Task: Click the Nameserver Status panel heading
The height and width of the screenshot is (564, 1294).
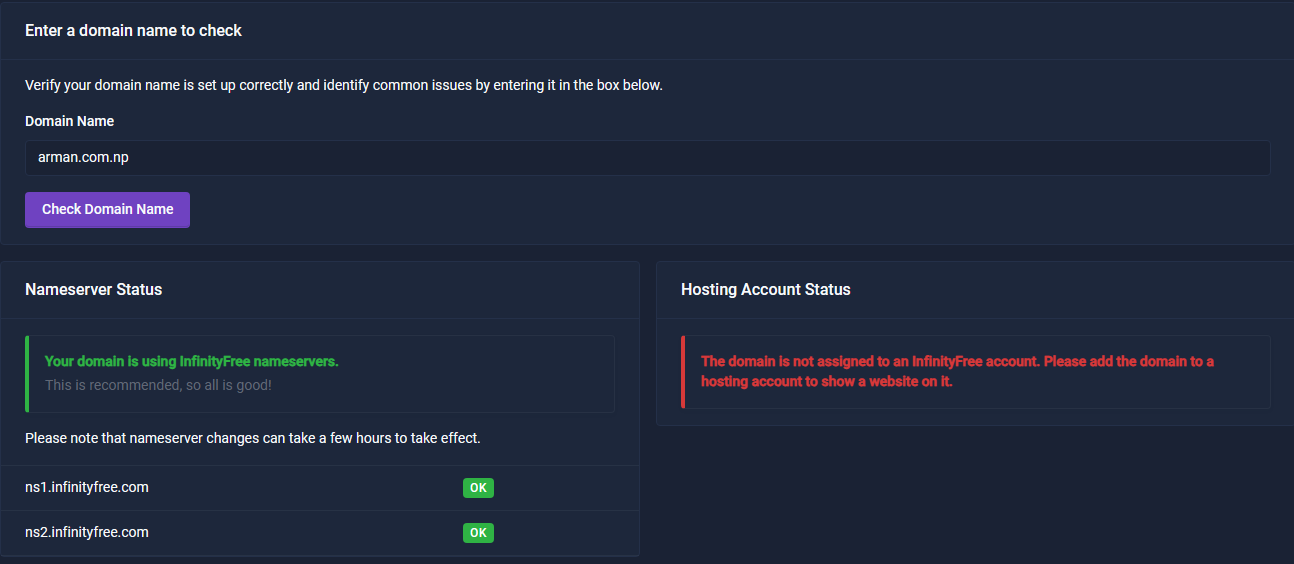Action: [93, 290]
